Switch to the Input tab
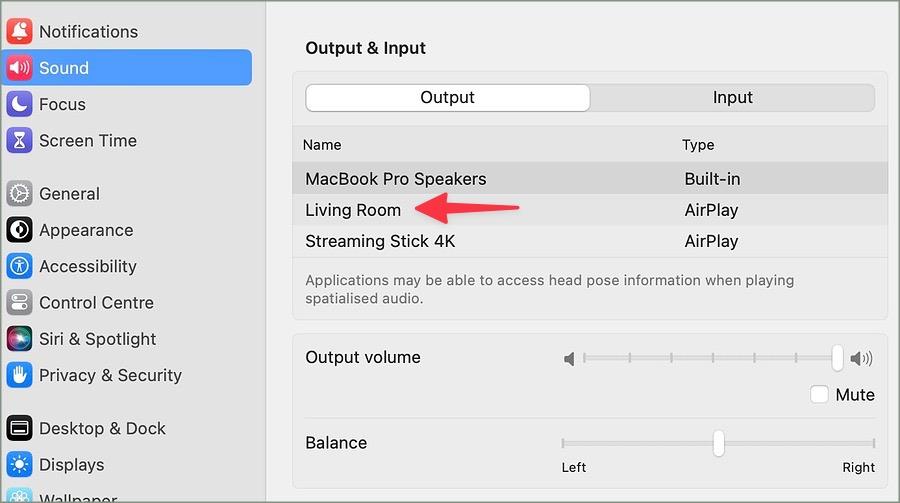 click(732, 98)
